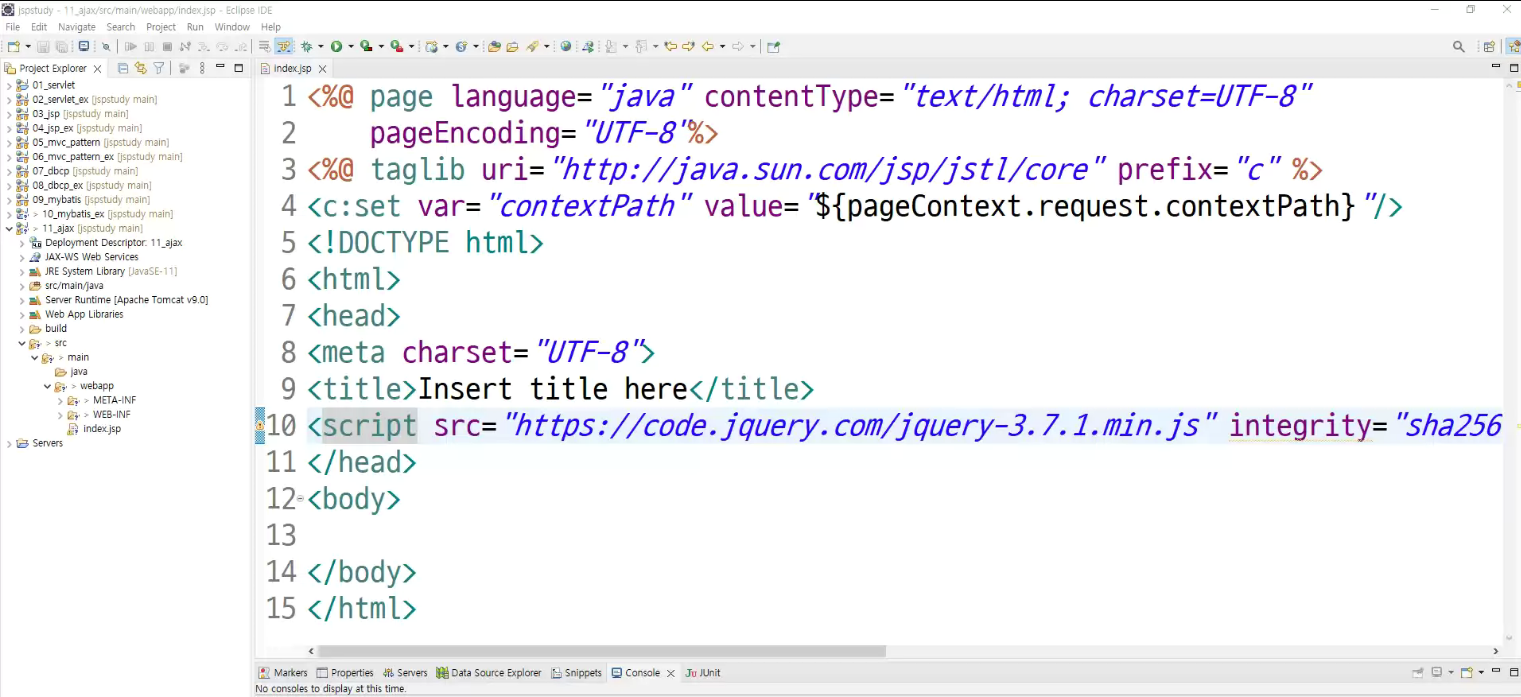Click the green Run button icon

click(x=337, y=46)
